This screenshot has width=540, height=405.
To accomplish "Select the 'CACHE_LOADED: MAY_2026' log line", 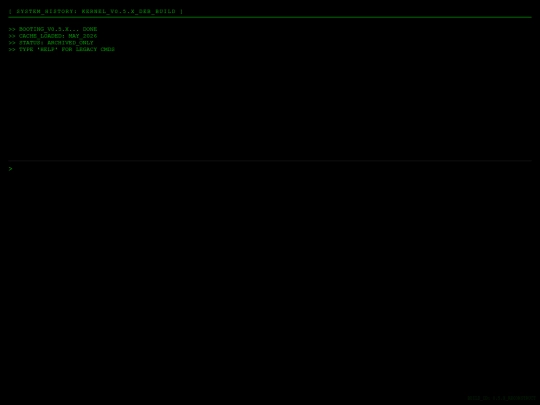I will point(53,36).
